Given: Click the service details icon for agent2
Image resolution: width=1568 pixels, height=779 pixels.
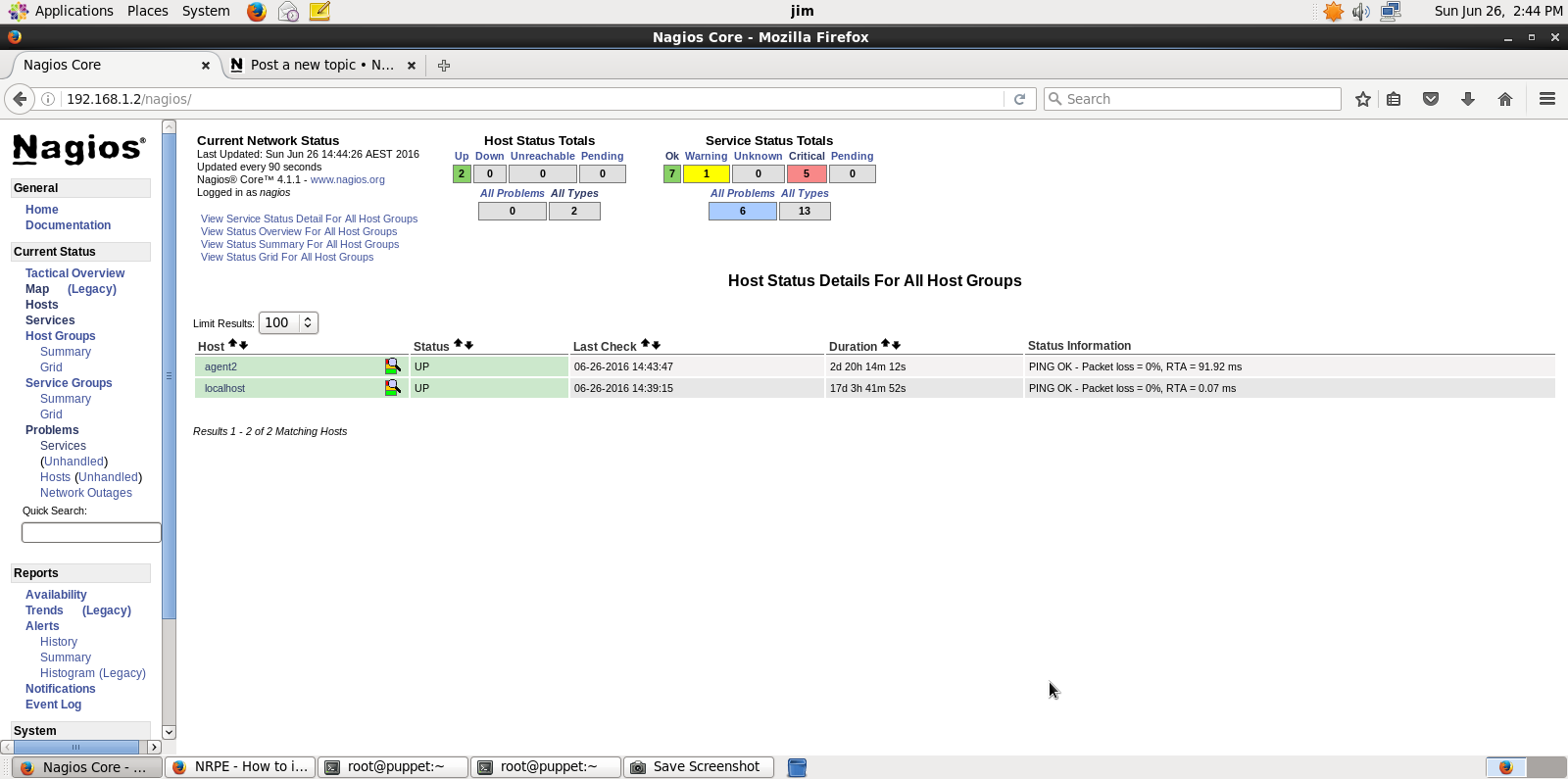Looking at the screenshot, I should [392, 366].
